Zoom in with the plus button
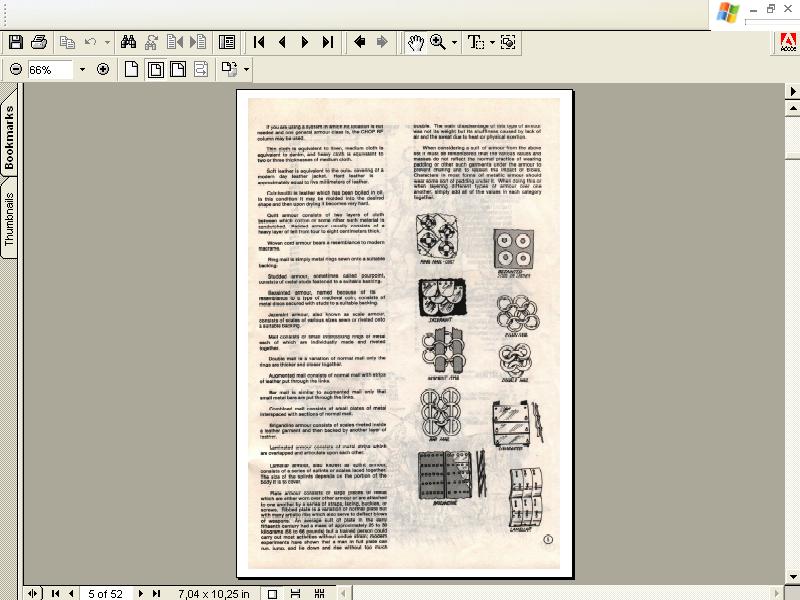 point(103,69)
